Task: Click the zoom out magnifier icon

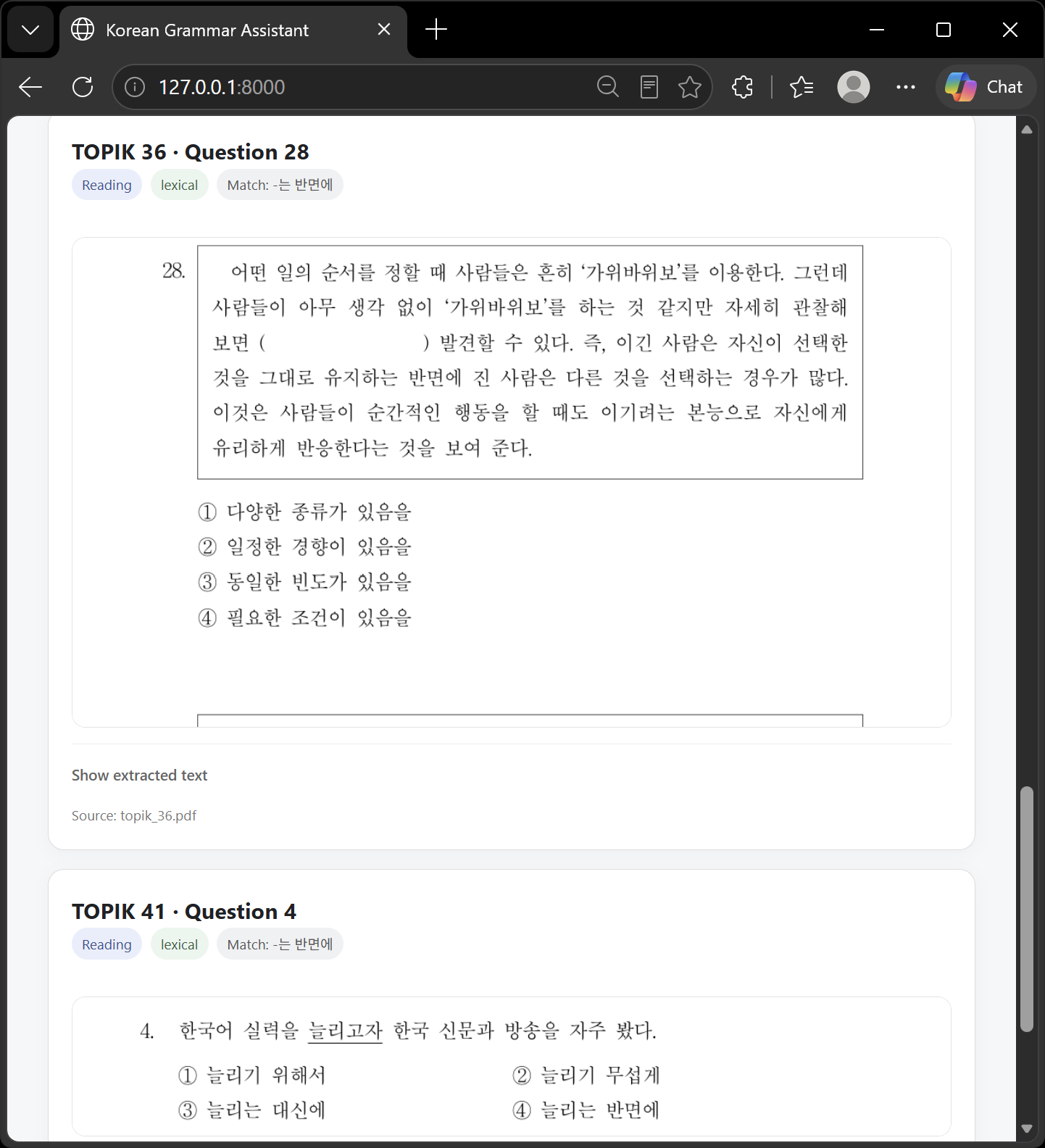Action: [608, 87]
